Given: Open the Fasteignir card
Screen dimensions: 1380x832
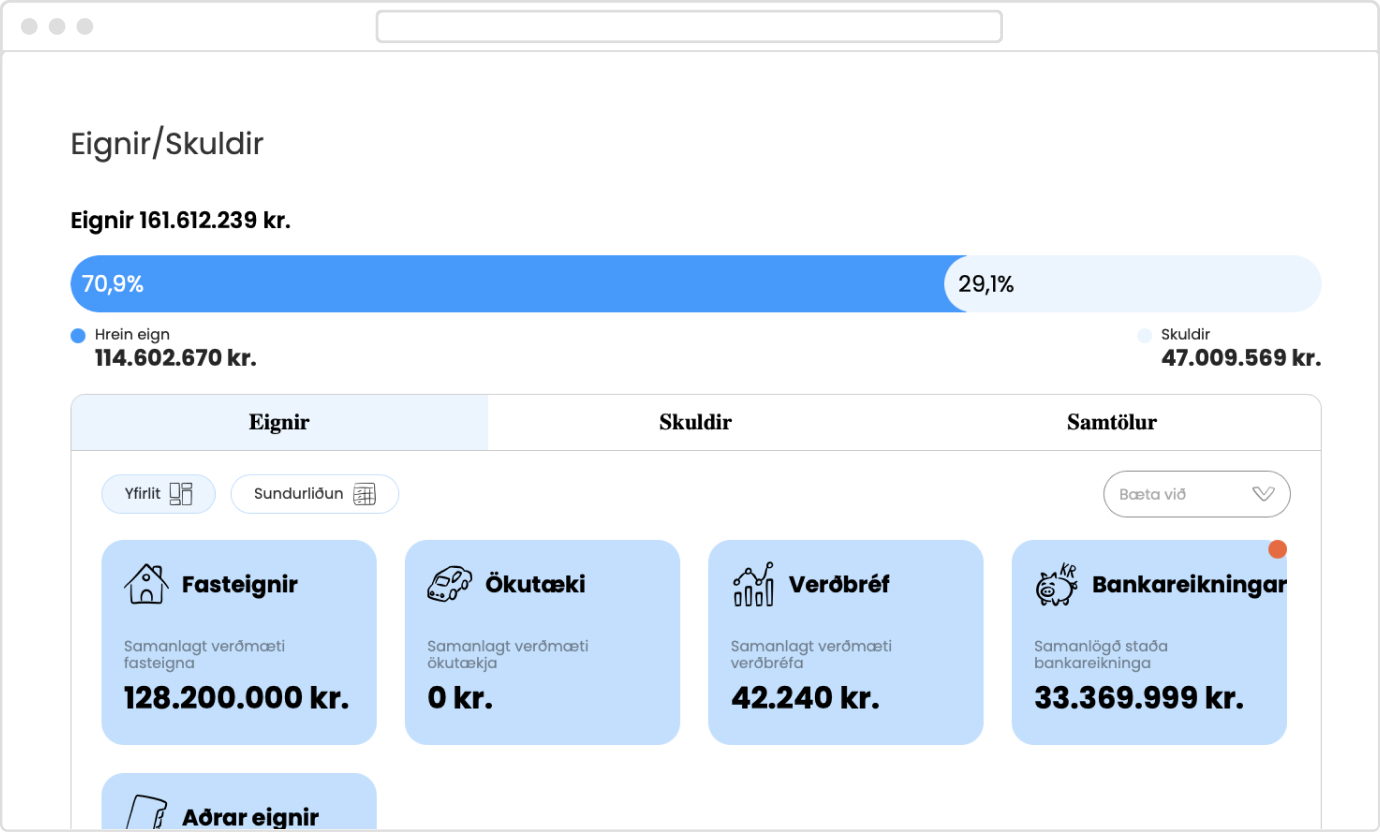Looking at the screenshot, I should click(x=239, y=642).
